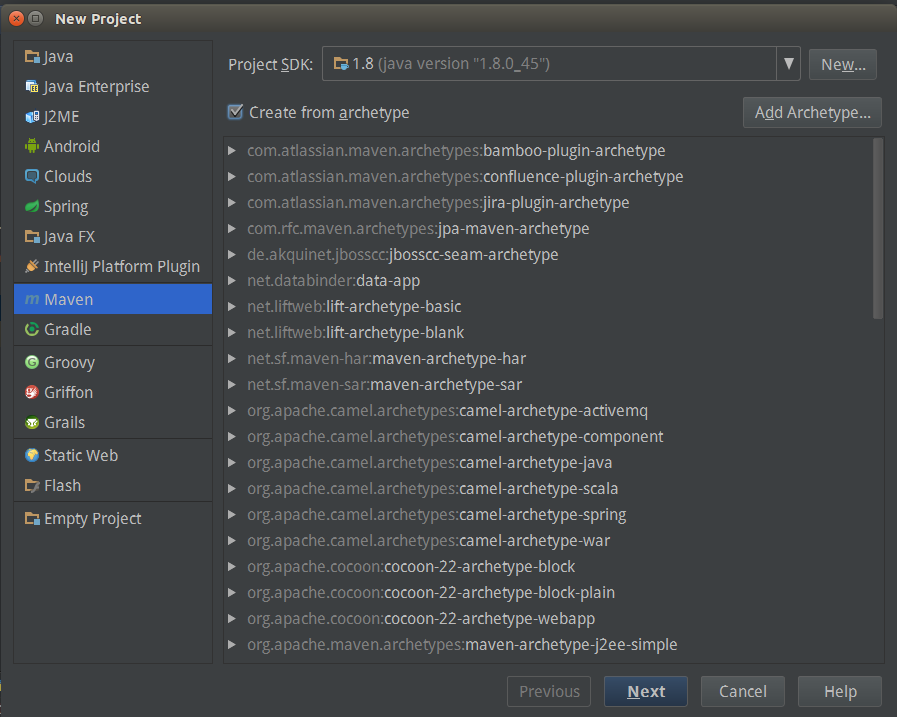897x717 pixels.
Task: Select cocoon-22-archetype-webapp row
Action: (x=549, y=619)
